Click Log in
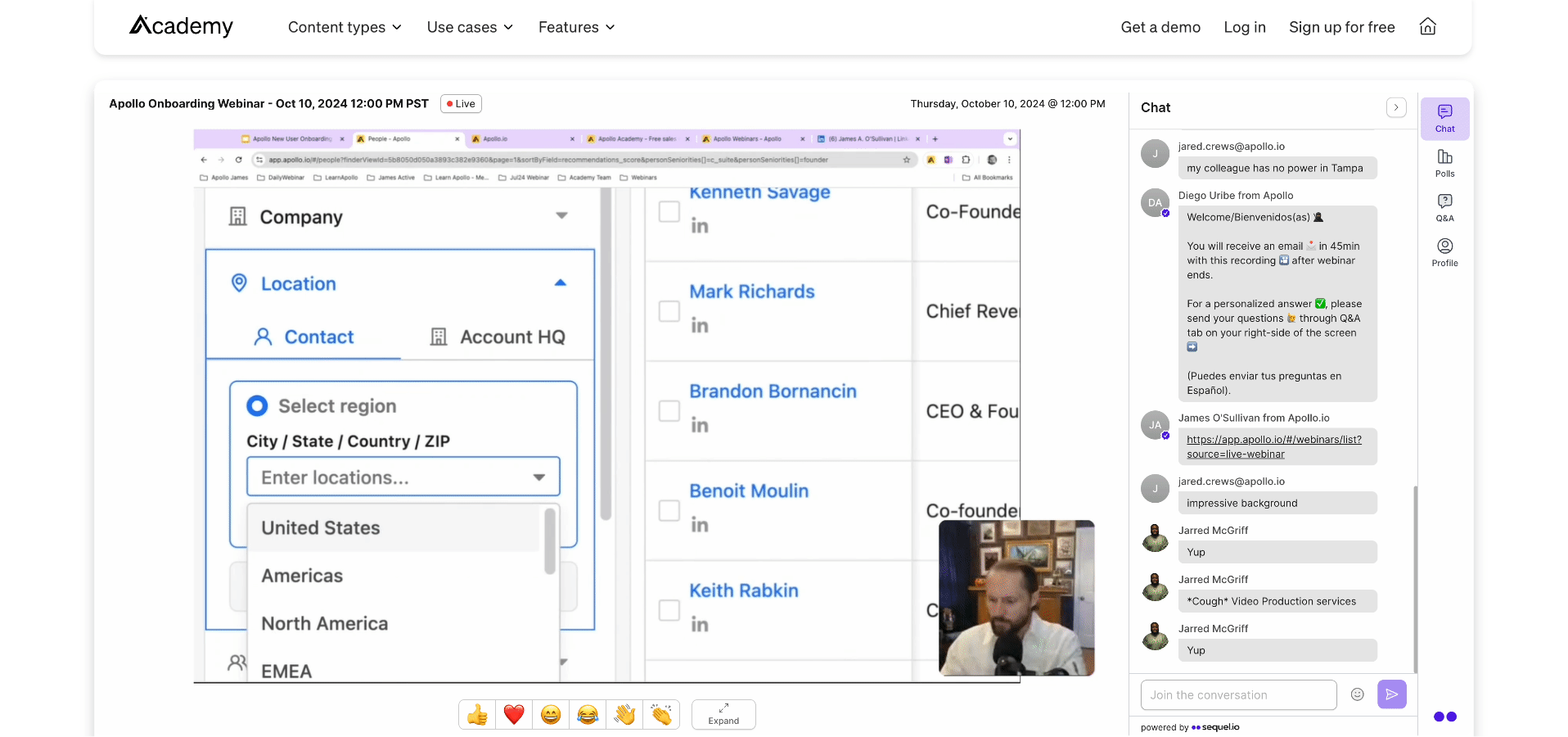Screen dimensions: 1568x737 (1245, 27)
